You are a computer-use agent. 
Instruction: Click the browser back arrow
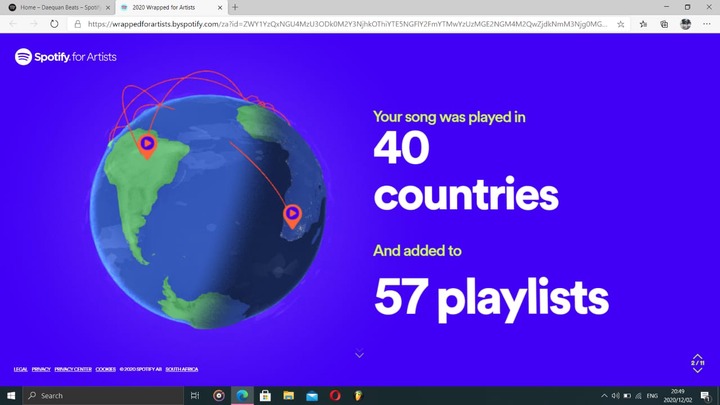point(13,24)
